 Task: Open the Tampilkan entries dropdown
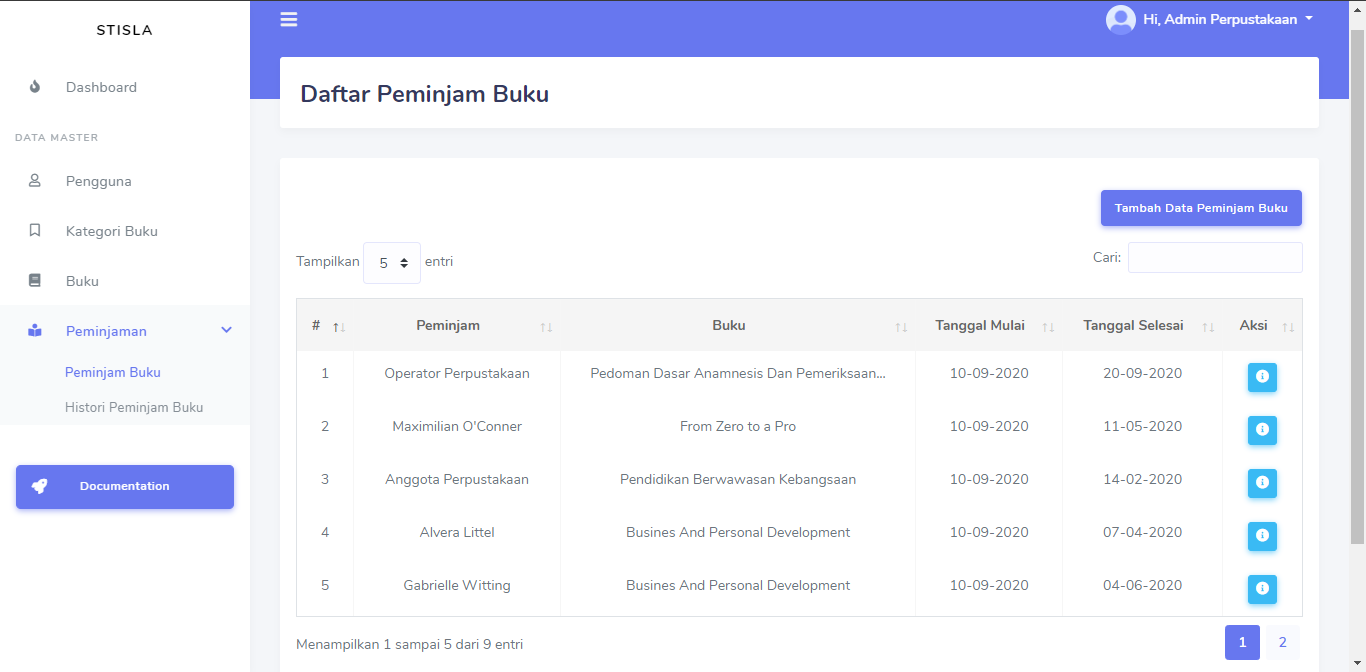coord(391,262)
